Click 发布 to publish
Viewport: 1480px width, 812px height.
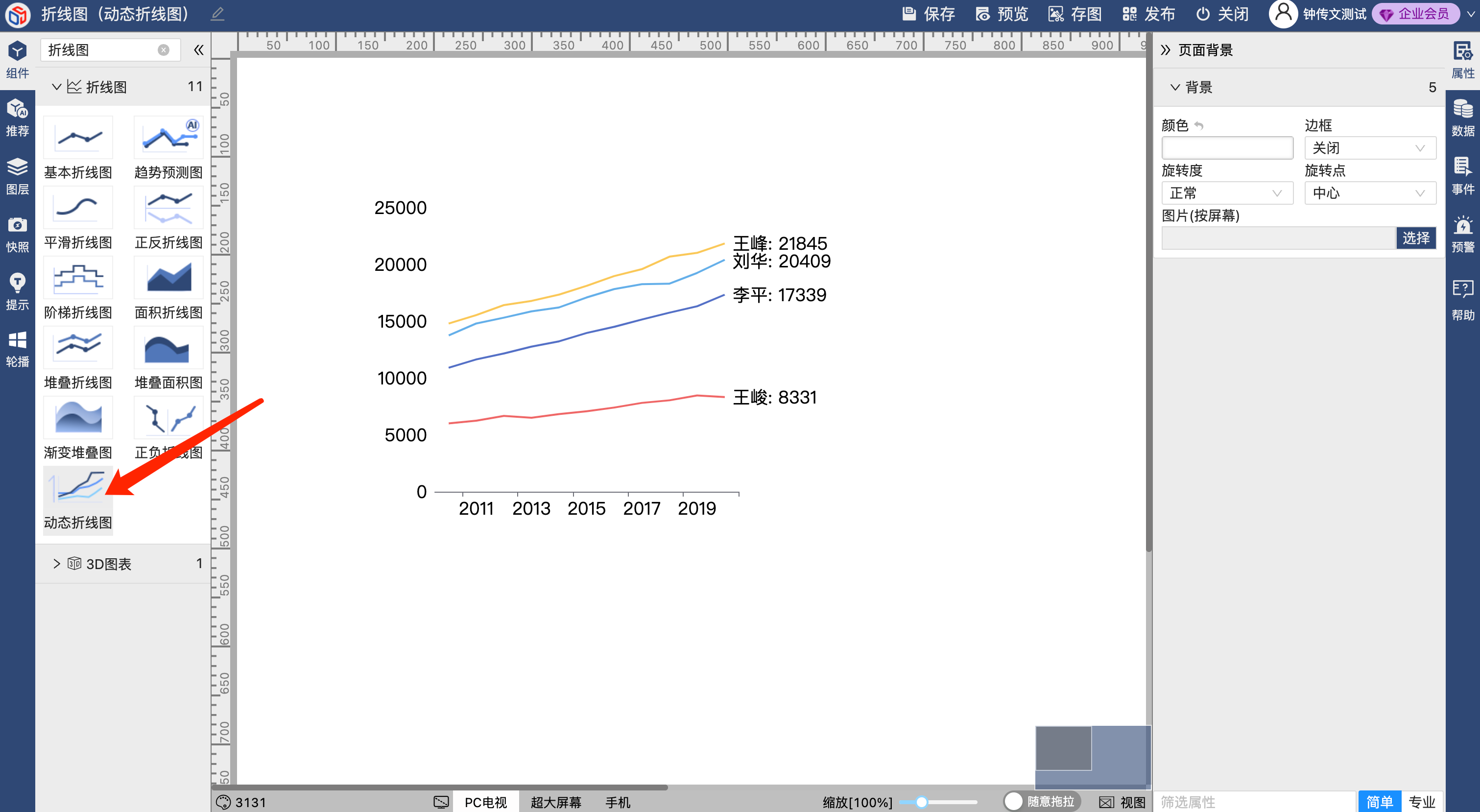coord(1148,14)
